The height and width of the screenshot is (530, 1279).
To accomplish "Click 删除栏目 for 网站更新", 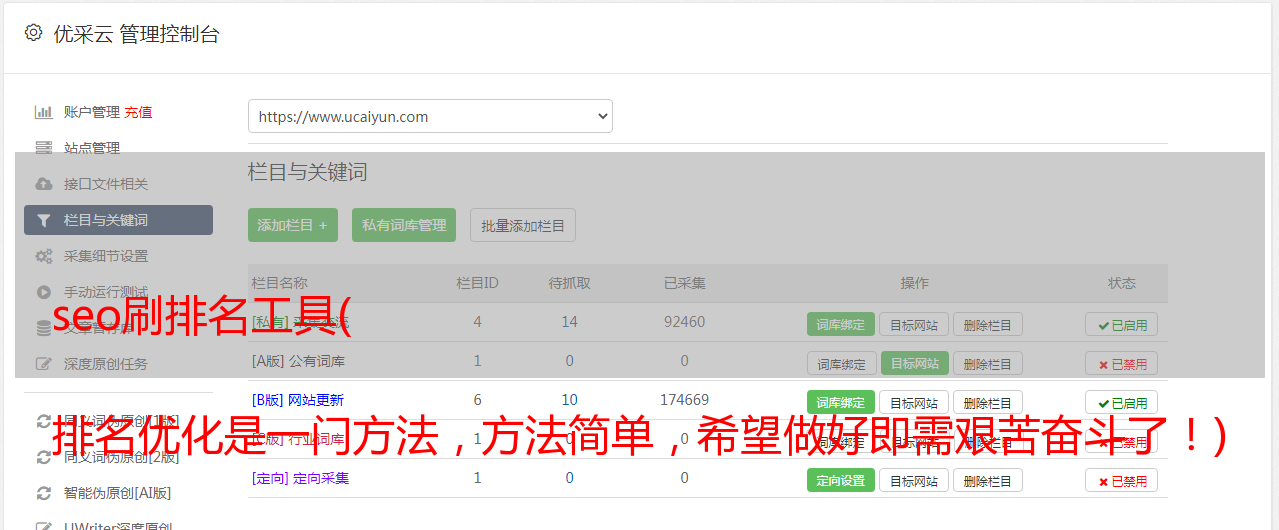I will pyautogui.click(x=987, y=402).
